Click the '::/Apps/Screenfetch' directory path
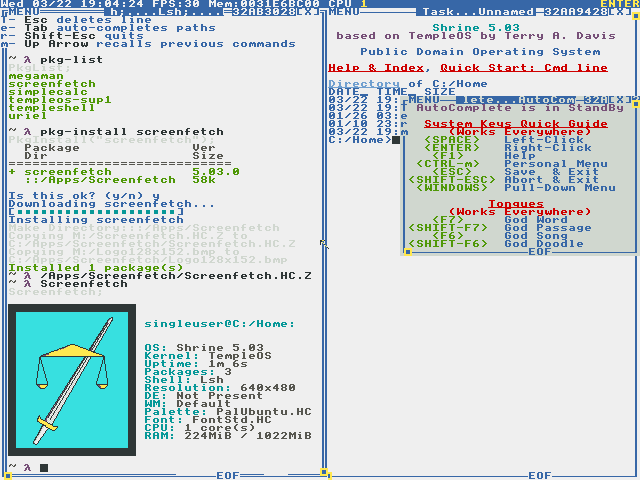Screen dimensions: 640x480 [x=100, y=180]
